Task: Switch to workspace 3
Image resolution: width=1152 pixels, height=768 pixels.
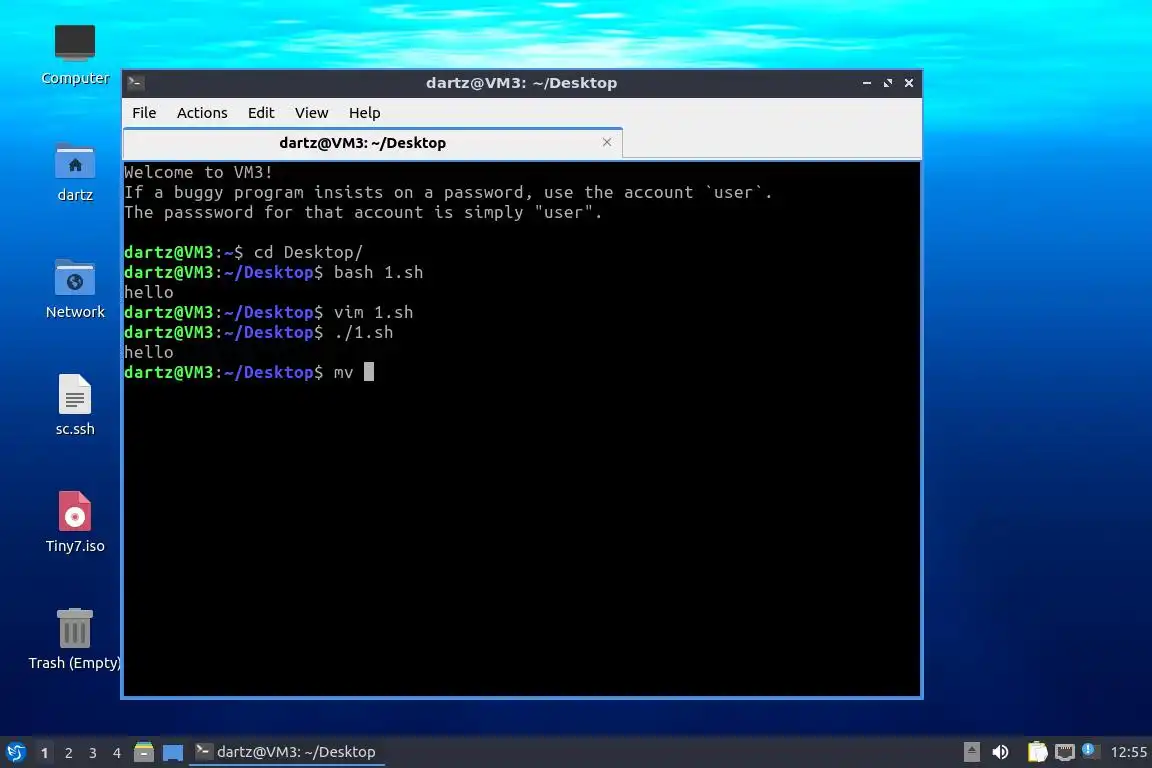Action: tap(93, 753)
